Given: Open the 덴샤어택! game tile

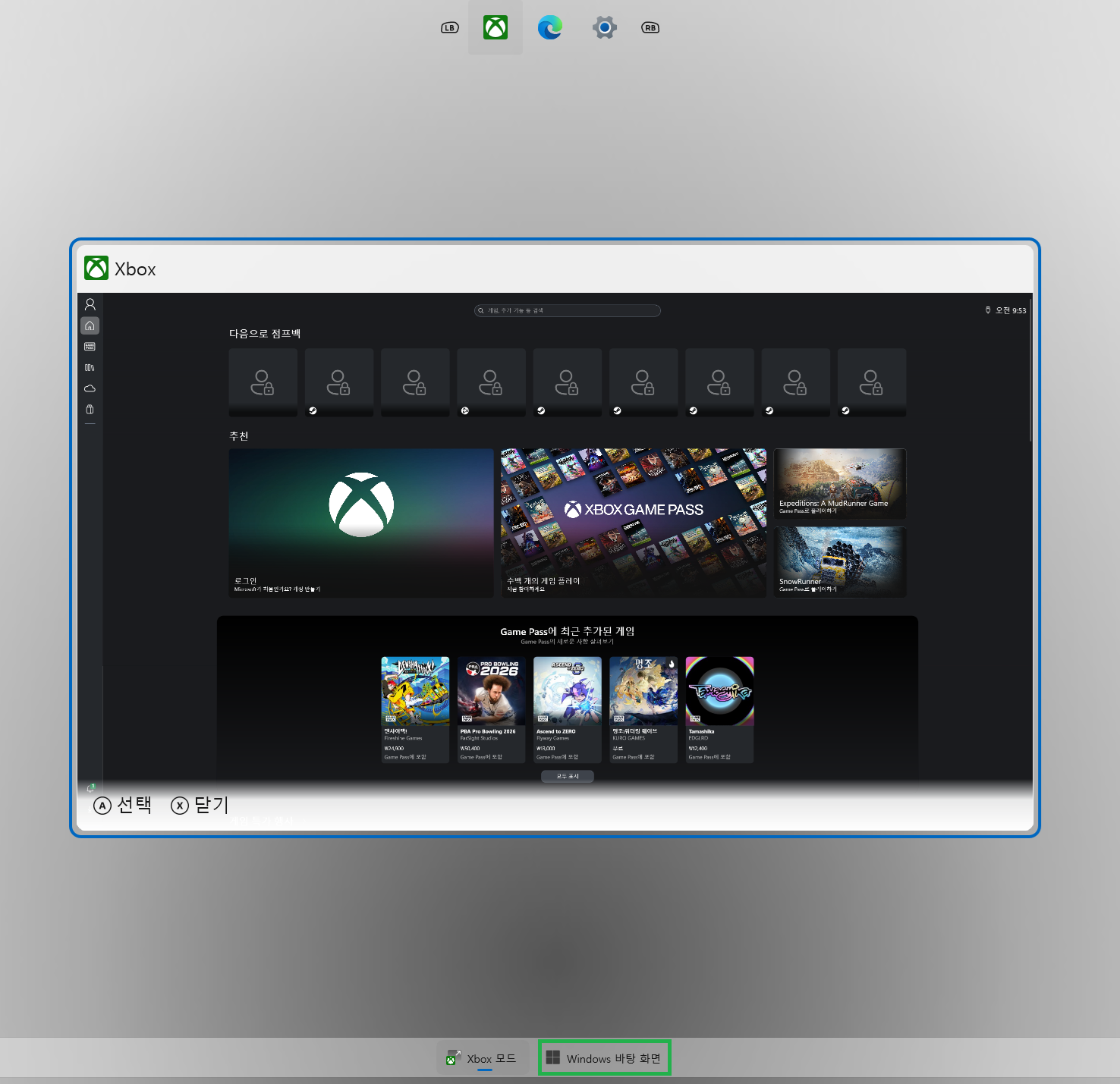Looking at the screenshot, I should click(x=415, y=710).
